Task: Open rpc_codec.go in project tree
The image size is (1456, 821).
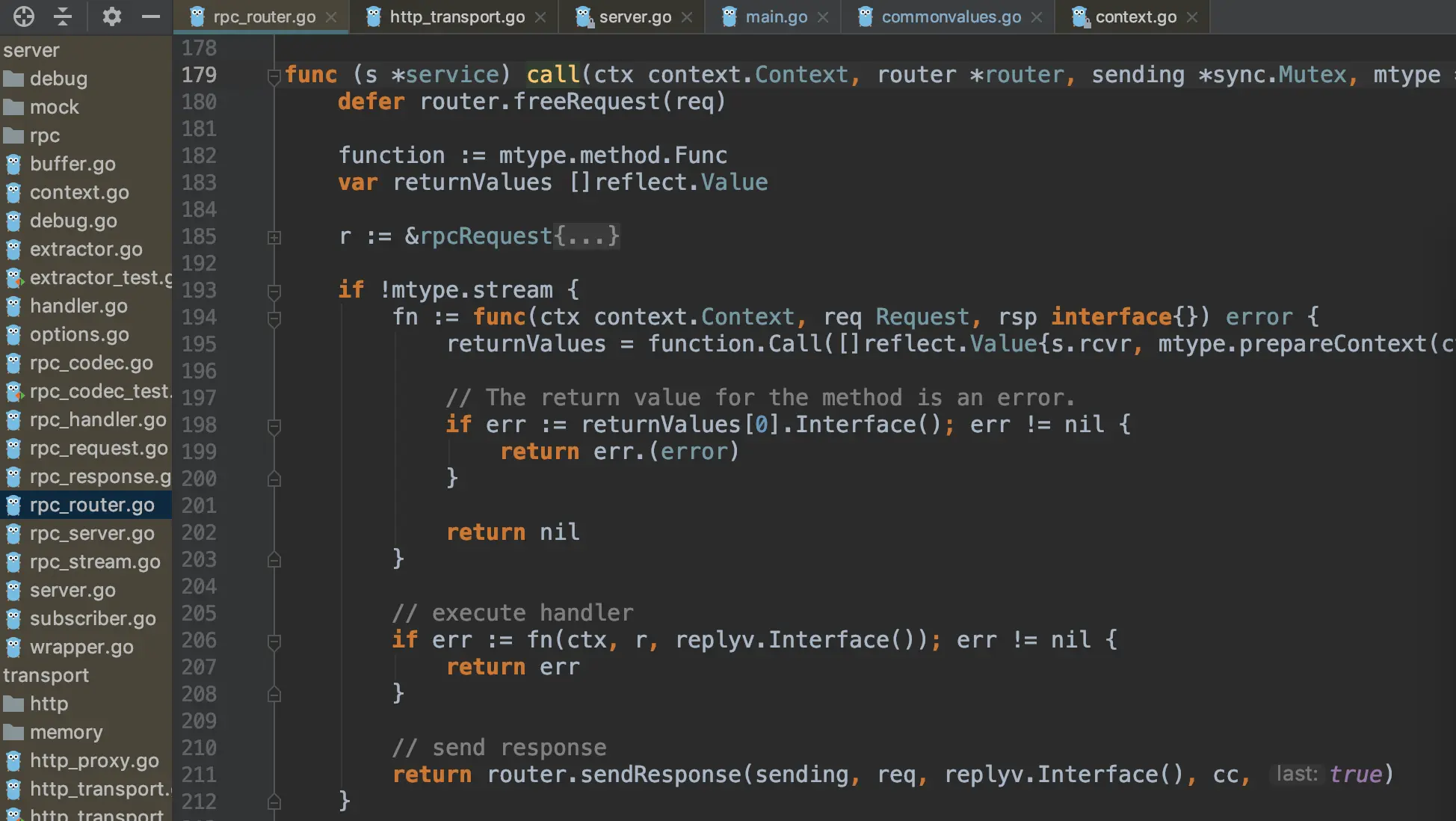Action: coord(91,363)
